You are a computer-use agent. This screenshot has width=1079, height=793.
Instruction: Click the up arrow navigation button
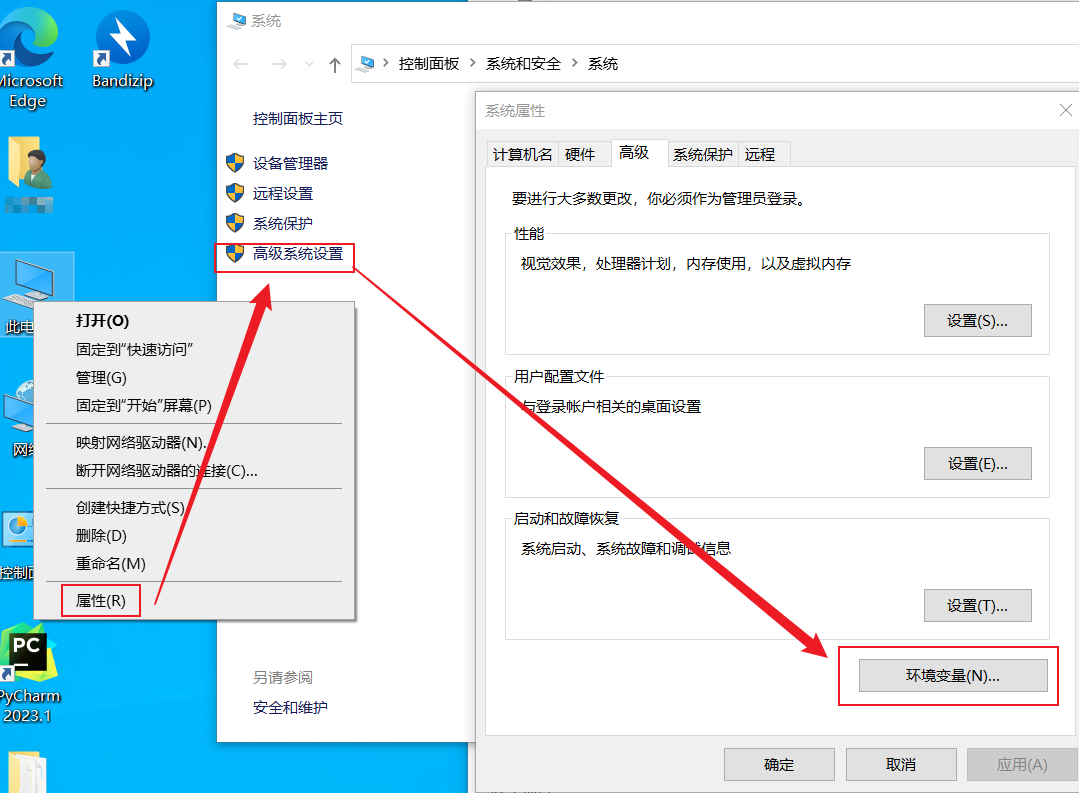(x=335, y=64)
